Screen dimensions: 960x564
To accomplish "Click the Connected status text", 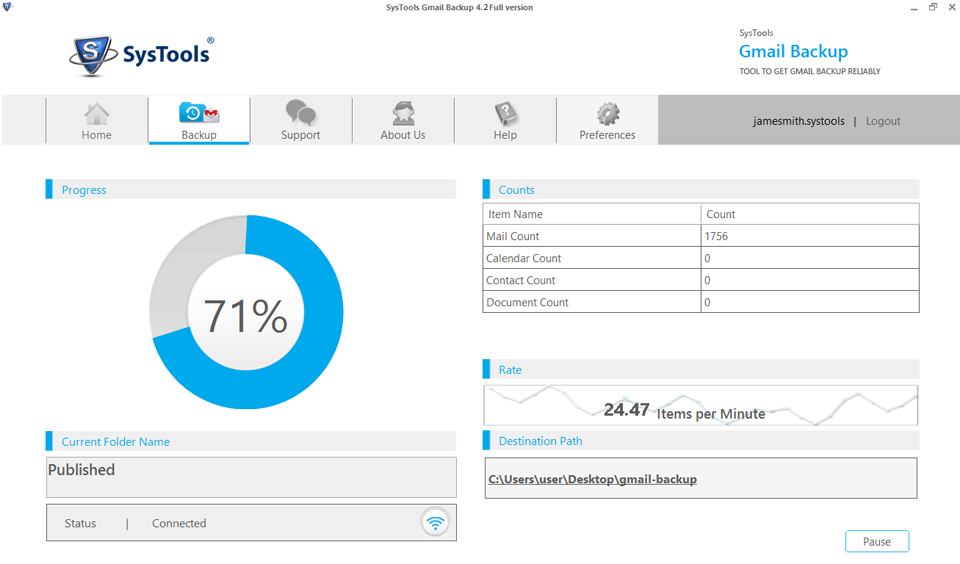I will click(x=179, y=524).
